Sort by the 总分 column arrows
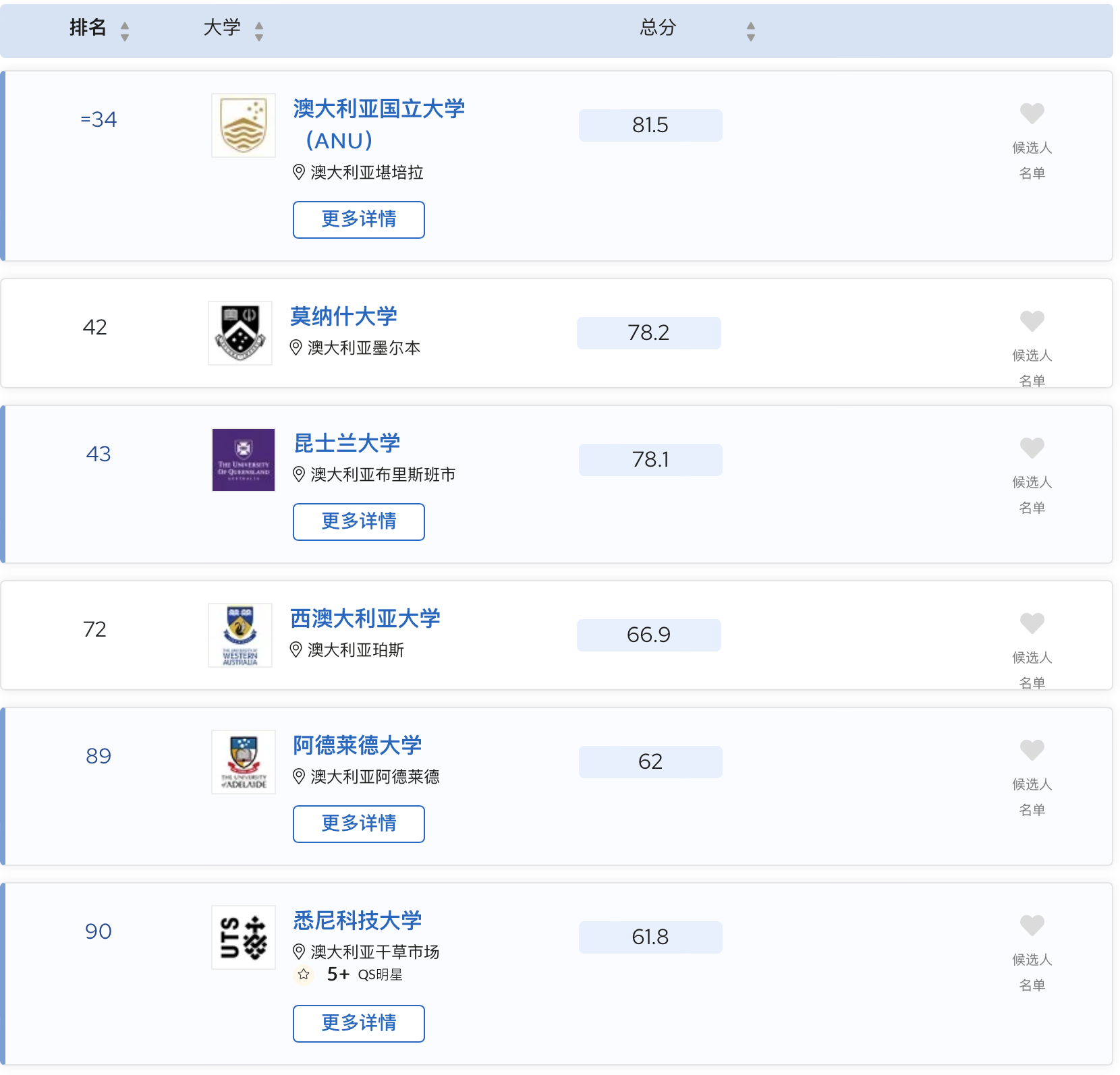Screen dimensions: 1120x1075 [x=751, y=31]
